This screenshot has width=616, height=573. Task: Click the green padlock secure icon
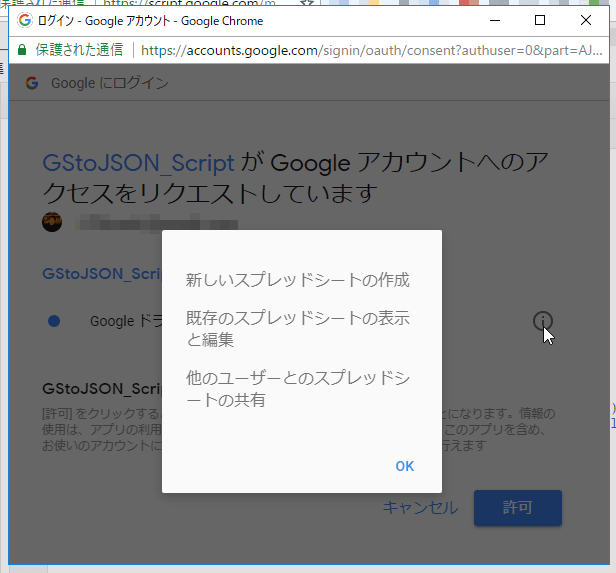click(22, 50)
